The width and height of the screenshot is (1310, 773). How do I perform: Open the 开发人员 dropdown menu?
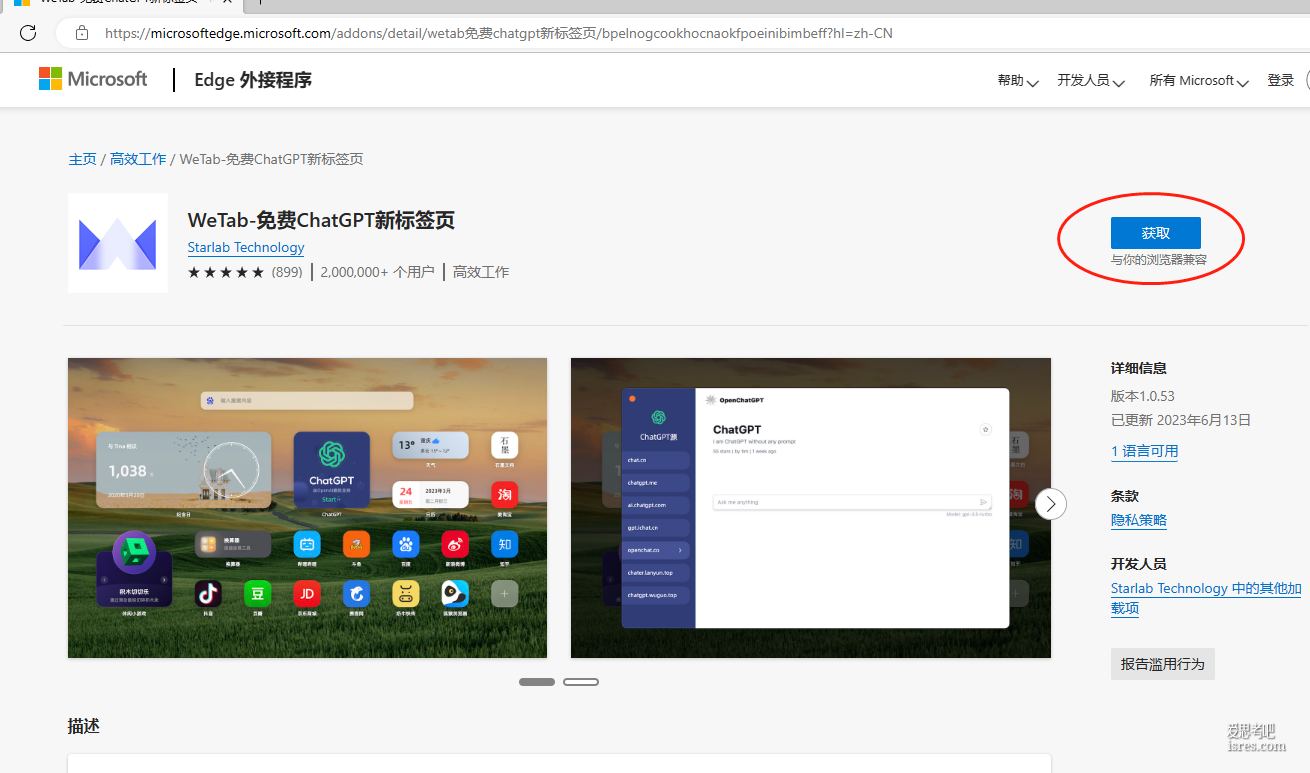1091,81
